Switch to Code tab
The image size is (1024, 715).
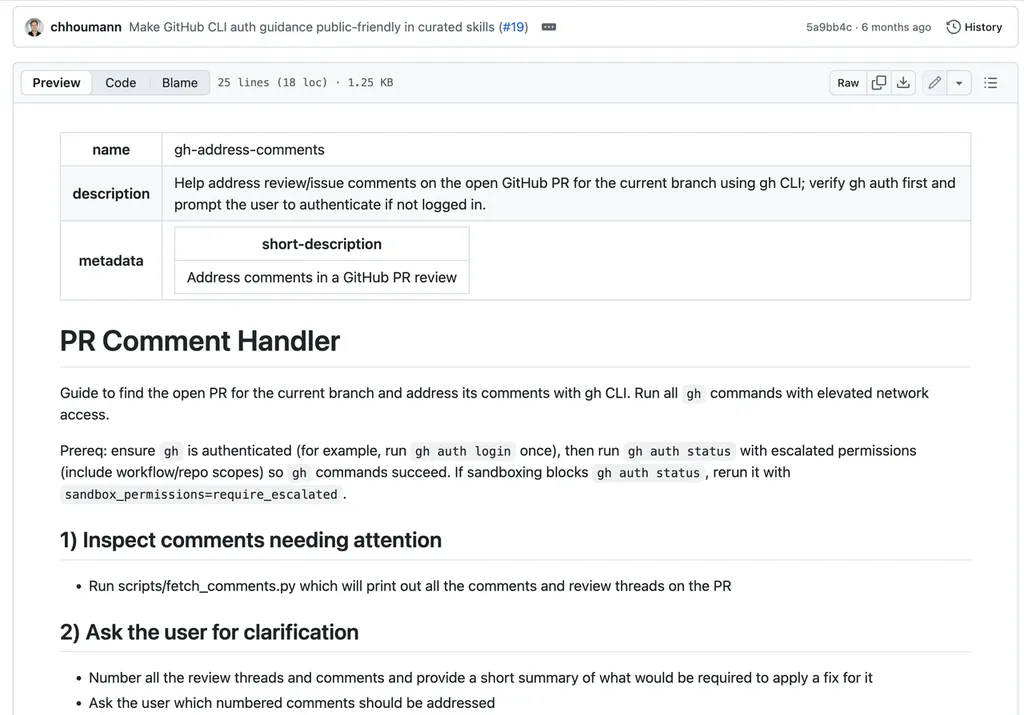[121, 83]
